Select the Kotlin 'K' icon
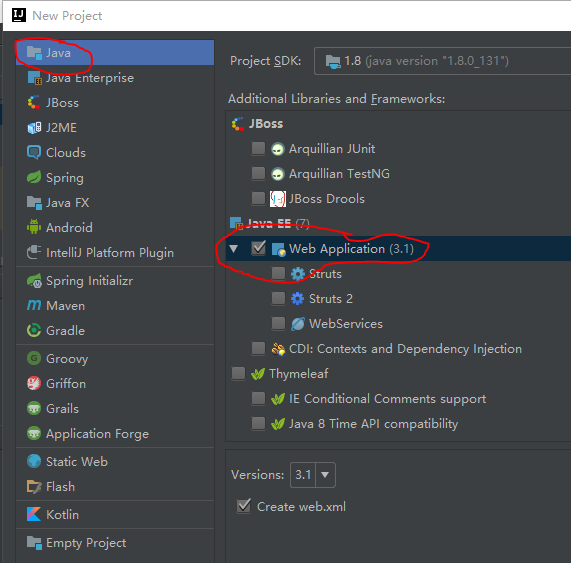 [x=34, y=514]
